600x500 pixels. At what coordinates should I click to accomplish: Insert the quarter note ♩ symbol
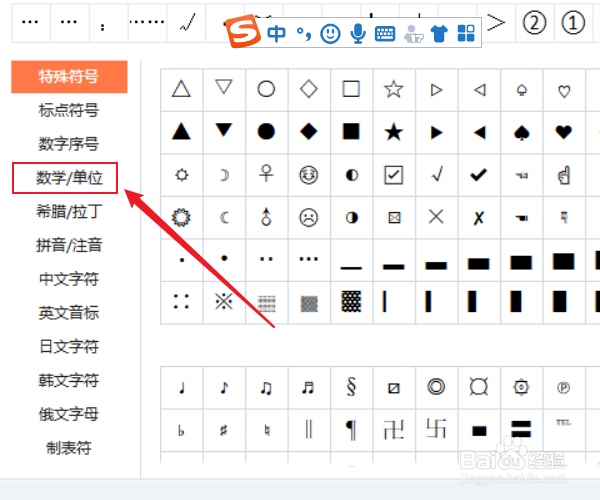click(181, 387)
